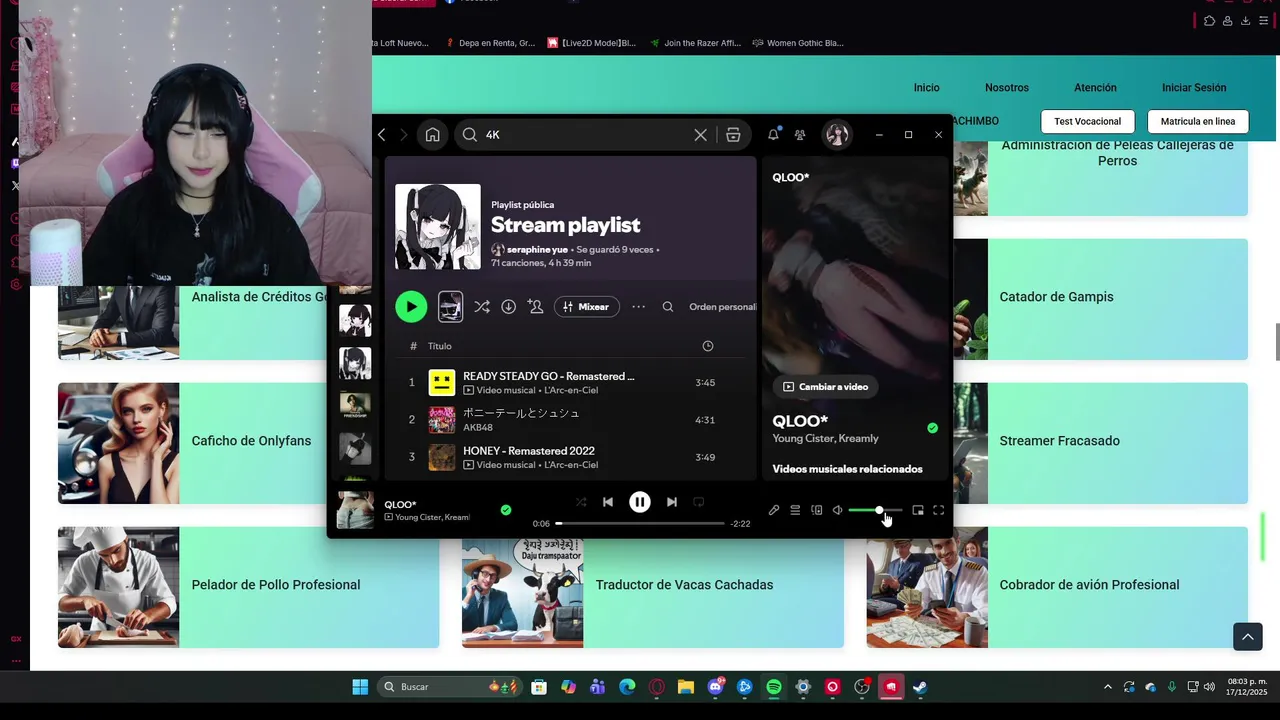Toggle shuffle in the player bar
This screenshot has width=1280, height=720.
(x=581, y=502)
